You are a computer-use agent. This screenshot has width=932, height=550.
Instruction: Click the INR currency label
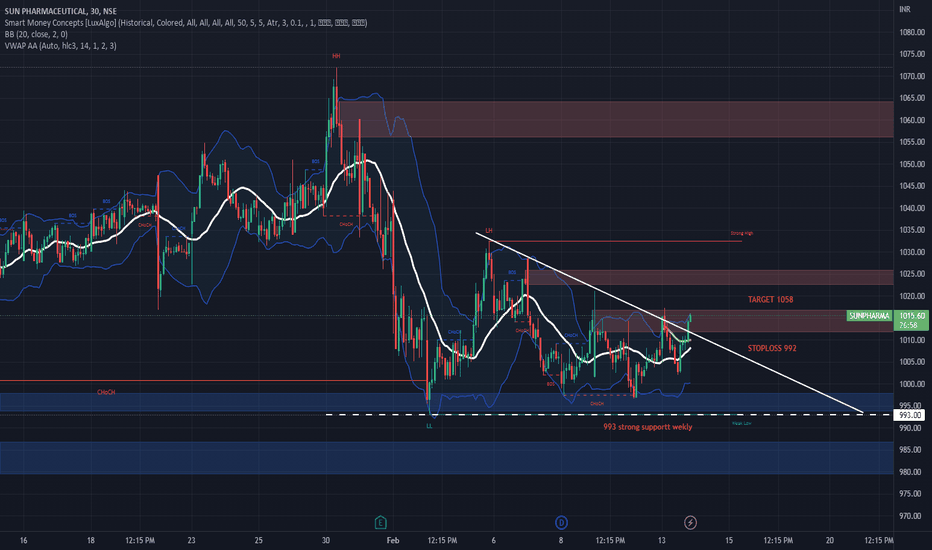tap(905, 9)
